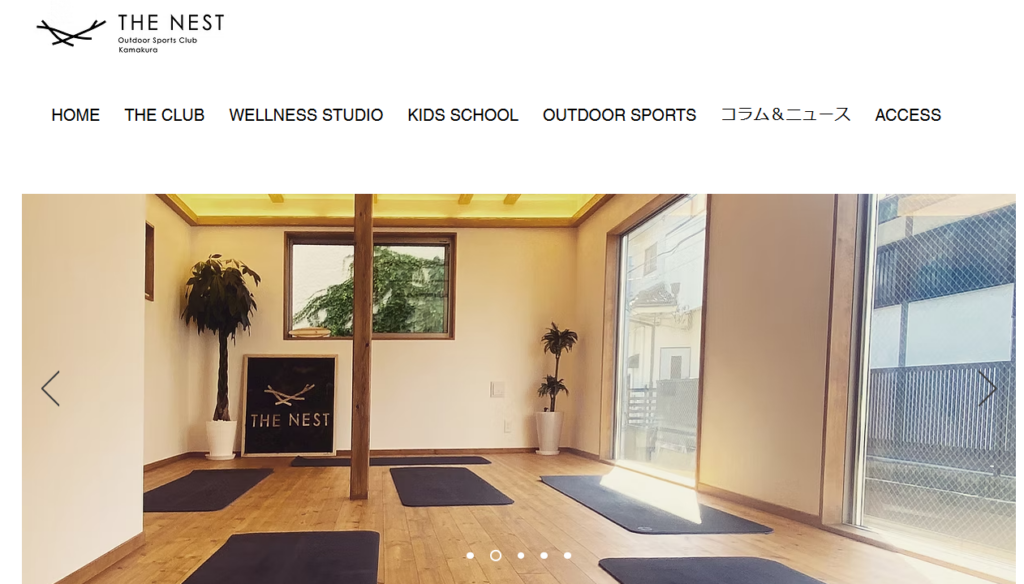Click the crossed-branches logo icon
The height and width of the screenshot is (584, 1024).
(71, 33)
